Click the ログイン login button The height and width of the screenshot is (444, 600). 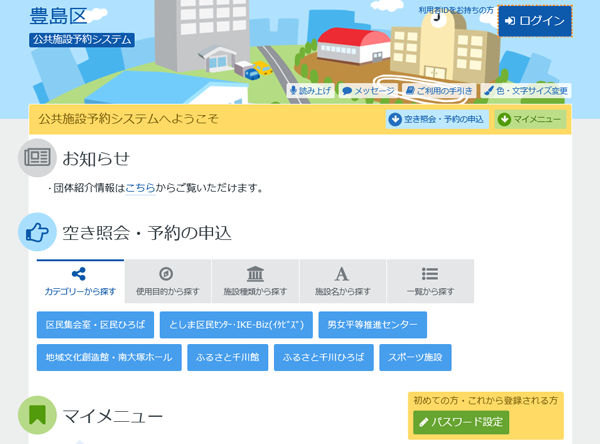click(535, 21)
